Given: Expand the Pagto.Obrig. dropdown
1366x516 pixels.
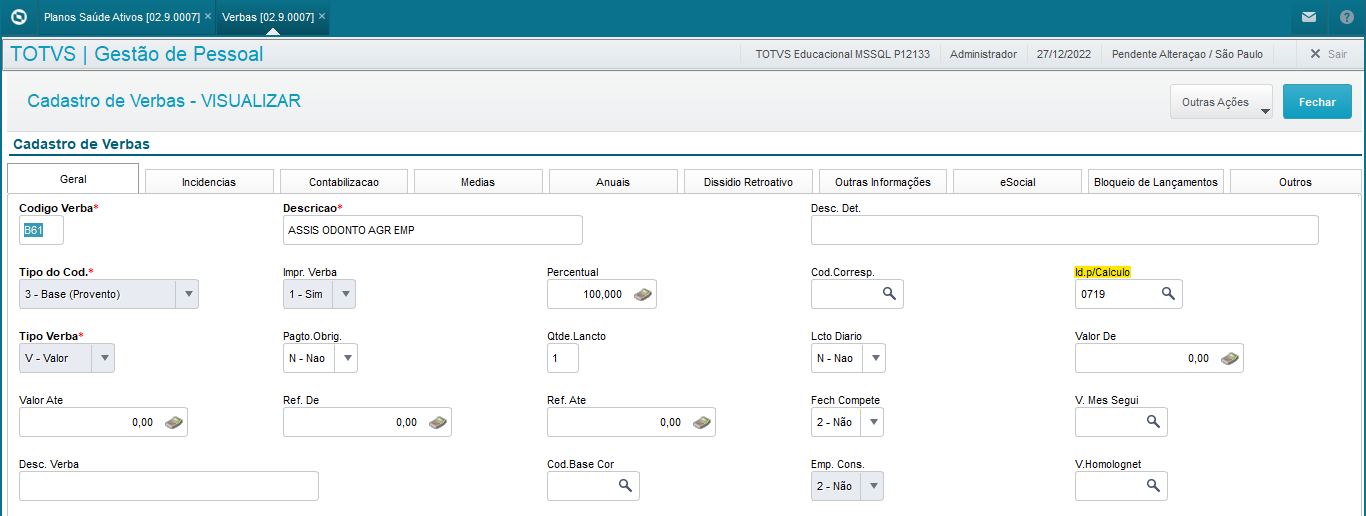Looking at the screenshot, I should tap(346, 358).
